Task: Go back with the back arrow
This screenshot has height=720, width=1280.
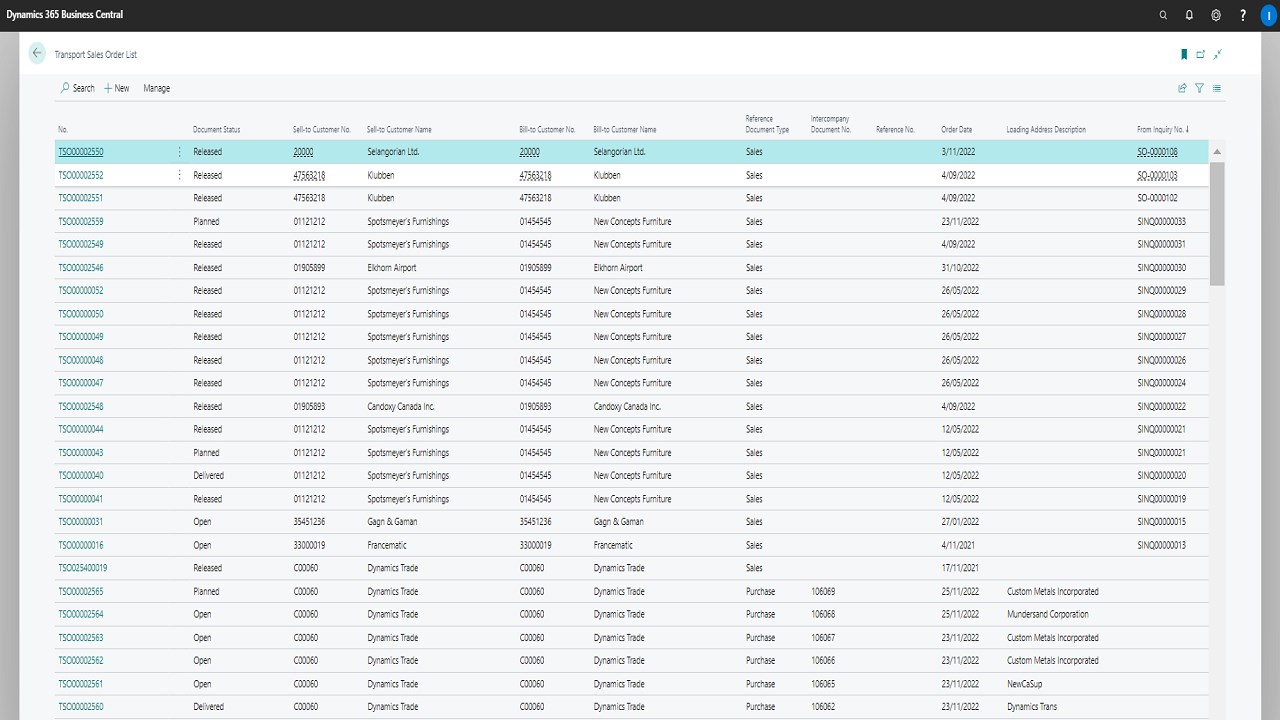Action: tap(37, 54)
